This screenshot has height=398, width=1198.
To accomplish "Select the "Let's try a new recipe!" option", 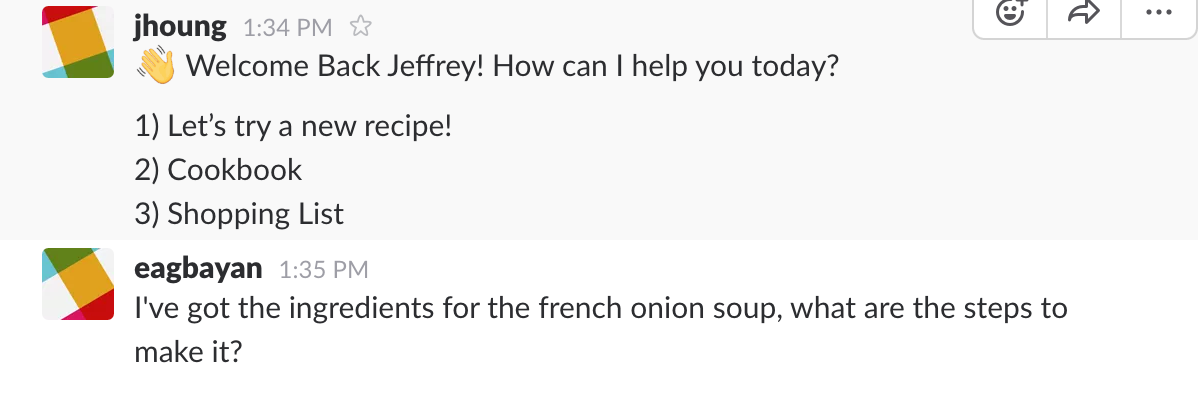I will (x=293, y=126).
